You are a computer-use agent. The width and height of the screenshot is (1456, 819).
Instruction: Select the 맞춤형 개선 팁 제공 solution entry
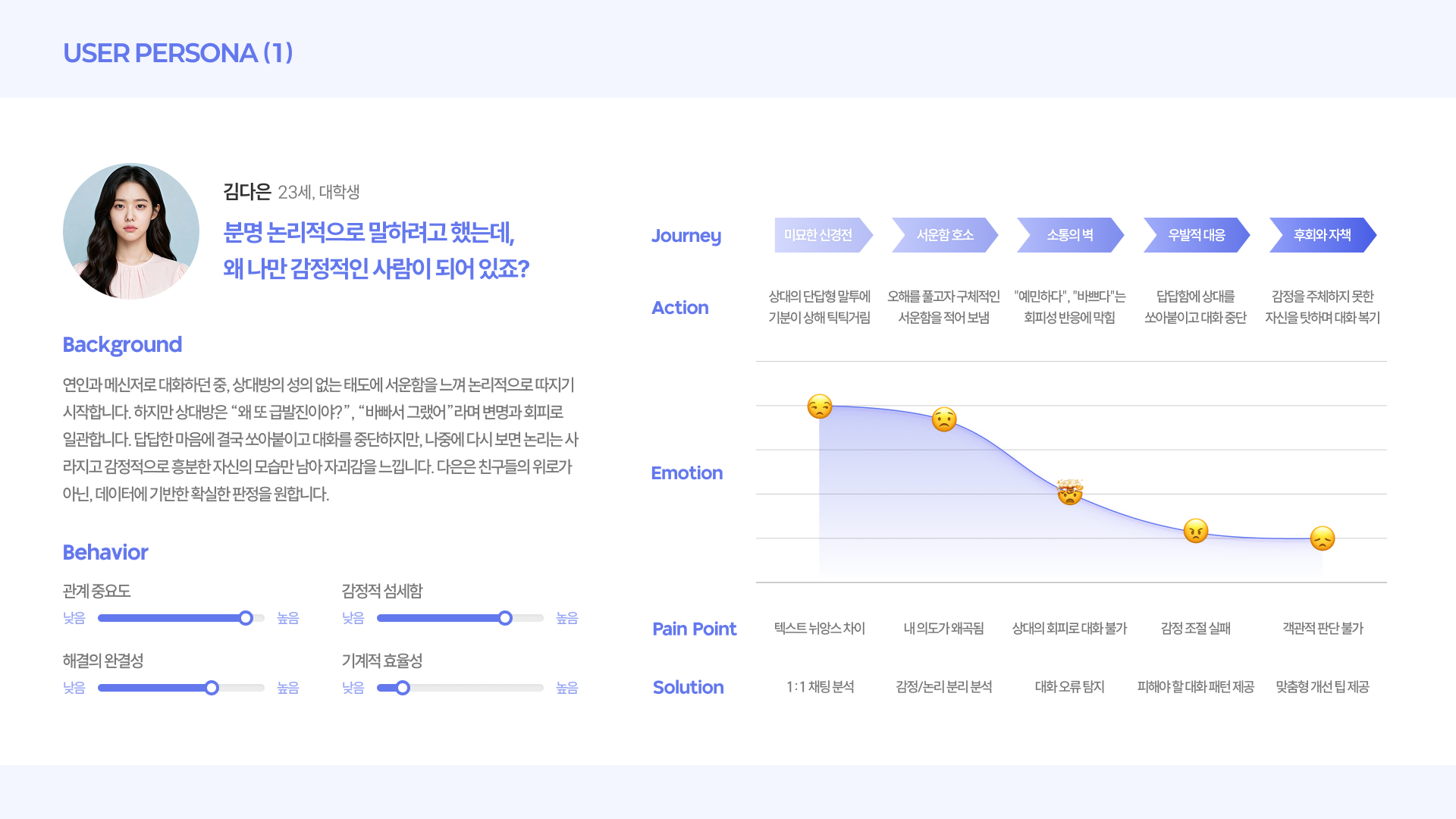pos(1322,687)
